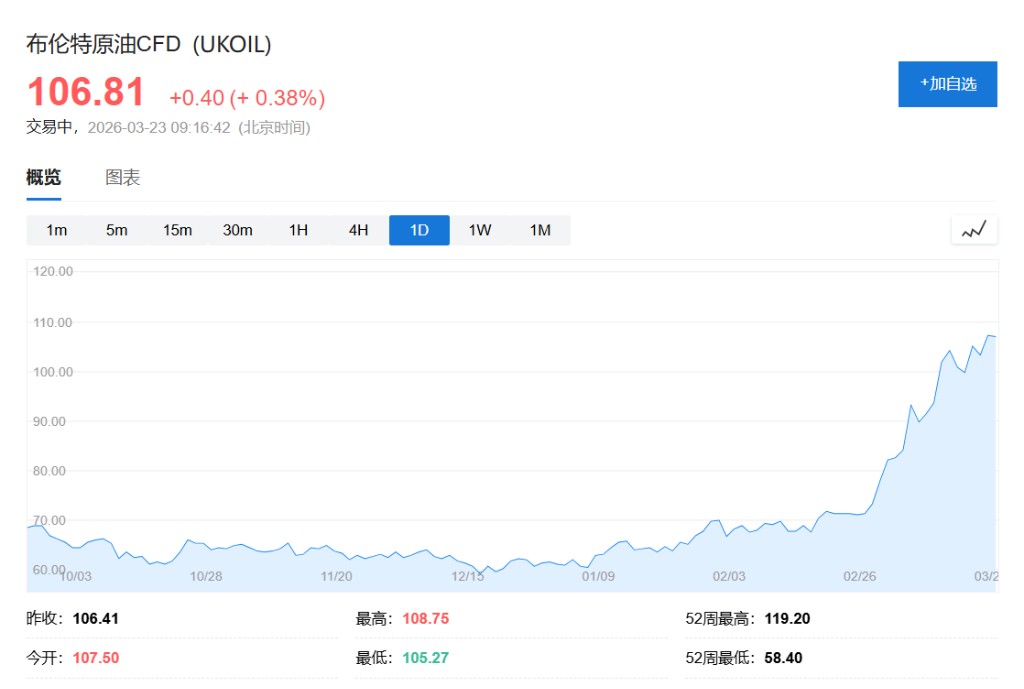
Task: Click the 最高 value 108.75
Action: pyautogui.click(x=426, y=619)
